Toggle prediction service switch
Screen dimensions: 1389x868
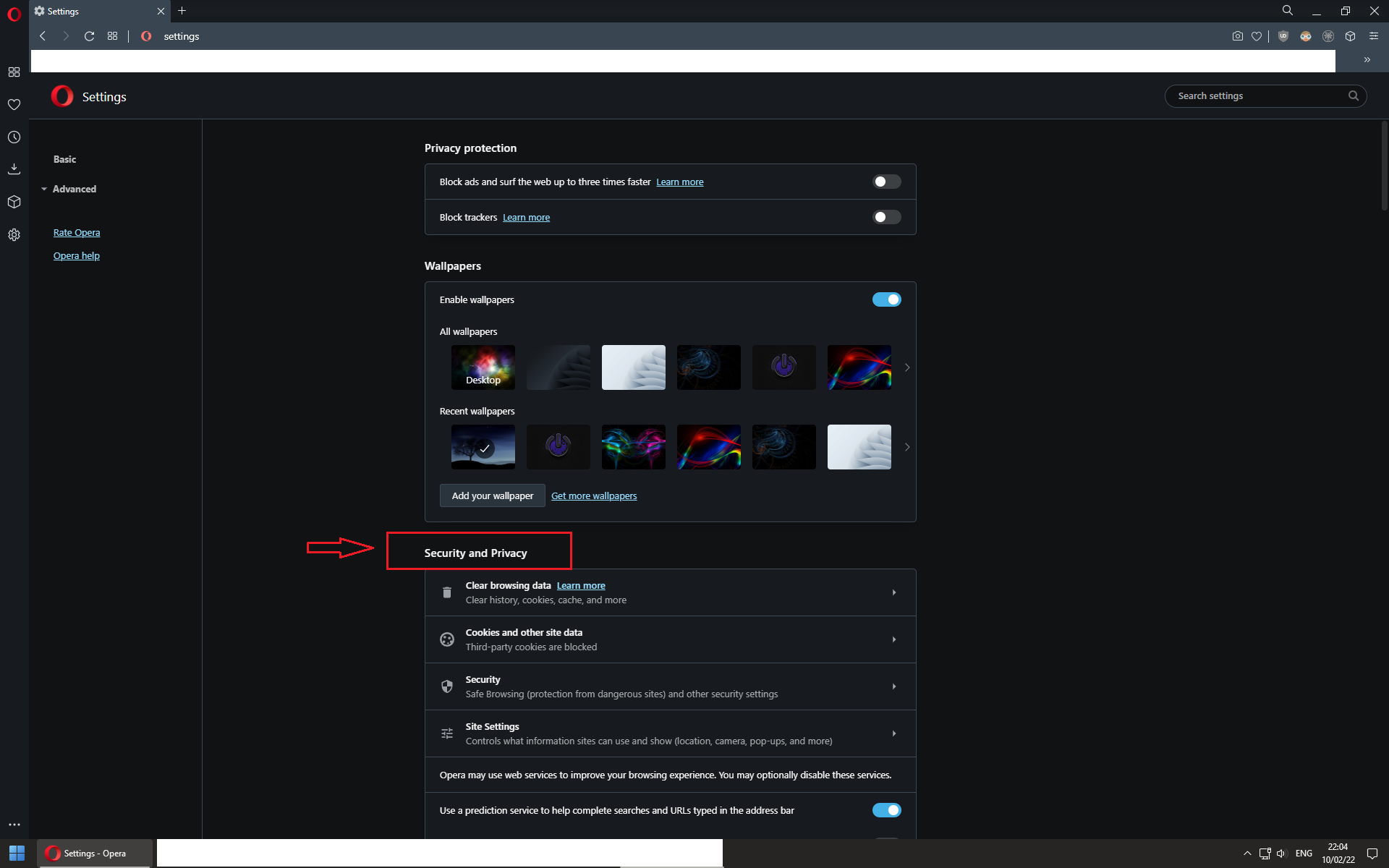pyautogui.click(x=886, y=810)
